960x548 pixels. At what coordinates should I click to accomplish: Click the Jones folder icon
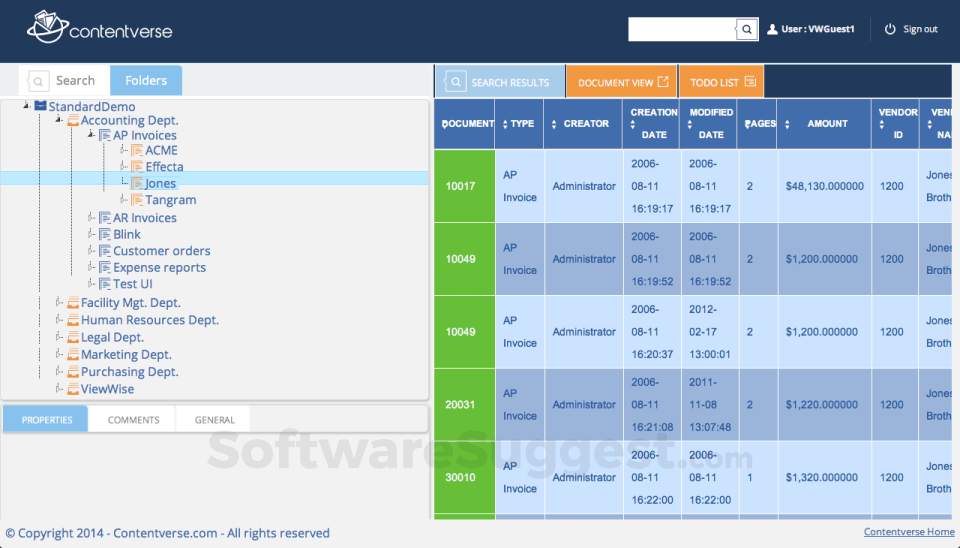[137, 183]
